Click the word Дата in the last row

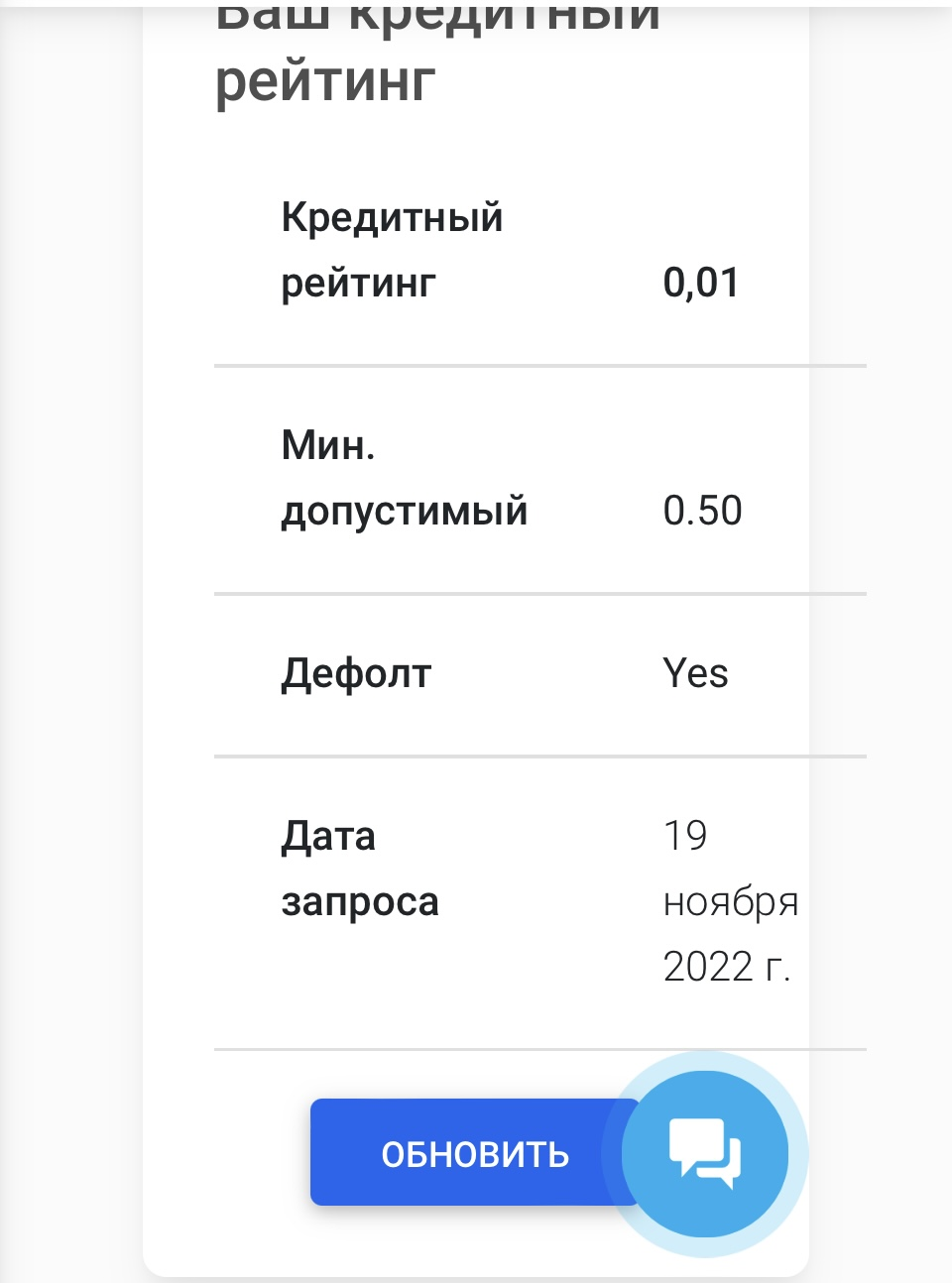328,837
